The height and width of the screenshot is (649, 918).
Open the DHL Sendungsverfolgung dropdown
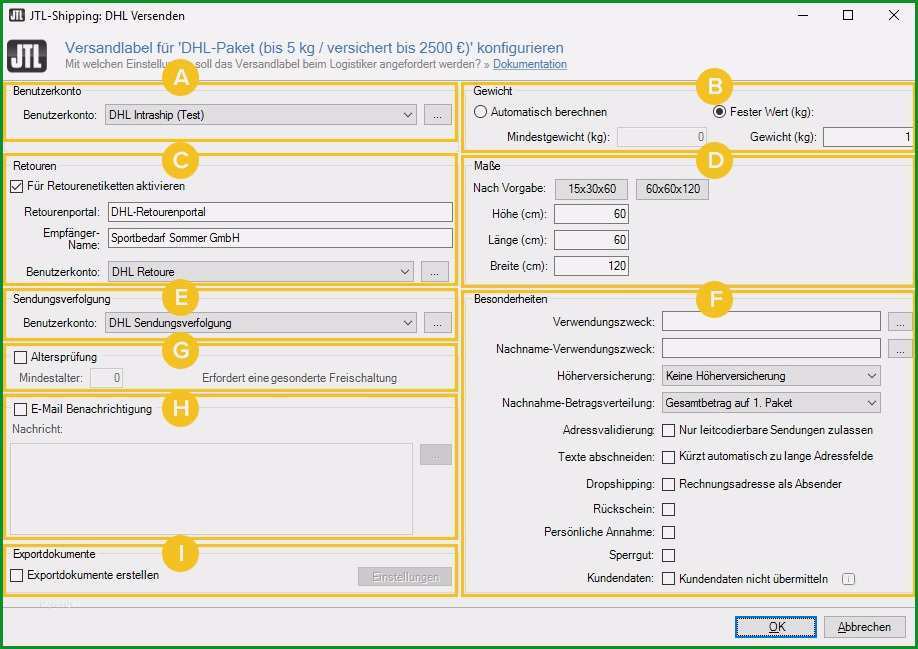(x=261, y=322)
